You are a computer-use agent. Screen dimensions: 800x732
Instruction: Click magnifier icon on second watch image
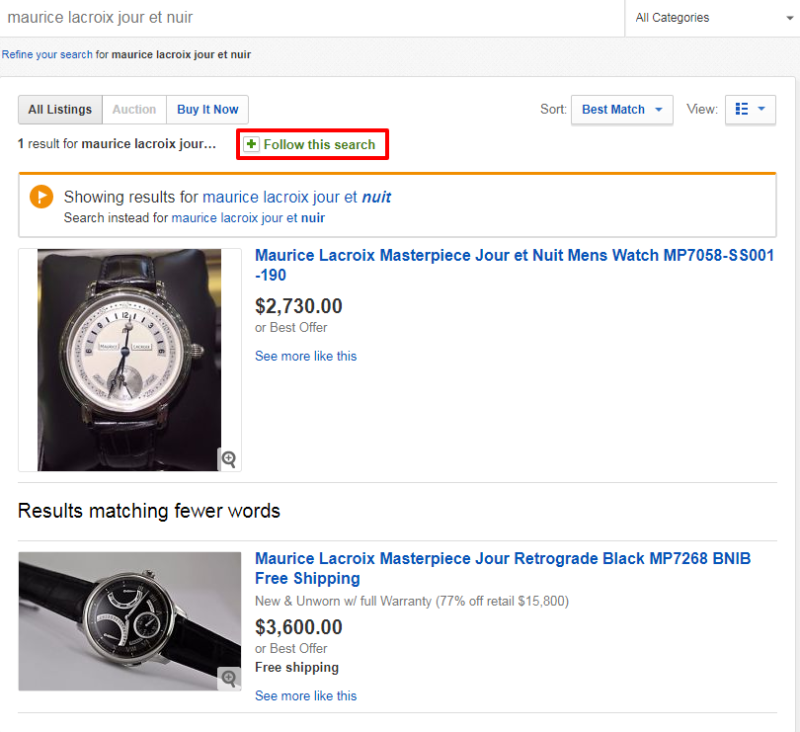click(229, 679)
